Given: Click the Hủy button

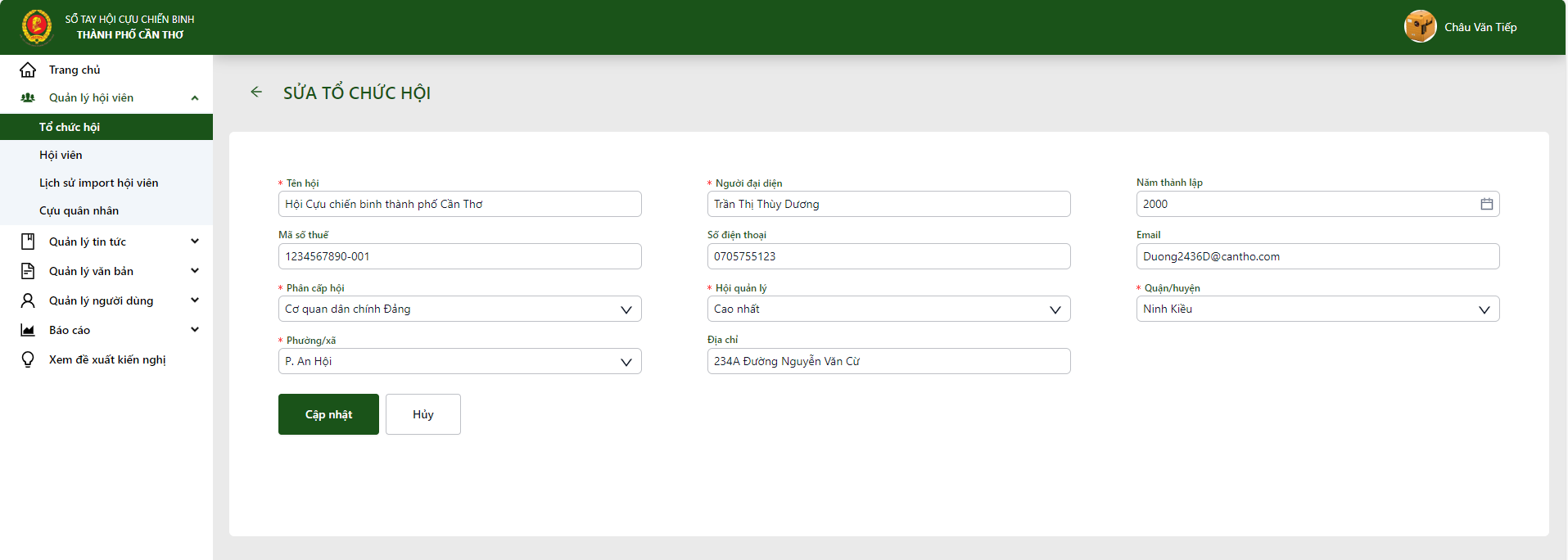Looking at the screenshot, I should click(x=423, y=414).
